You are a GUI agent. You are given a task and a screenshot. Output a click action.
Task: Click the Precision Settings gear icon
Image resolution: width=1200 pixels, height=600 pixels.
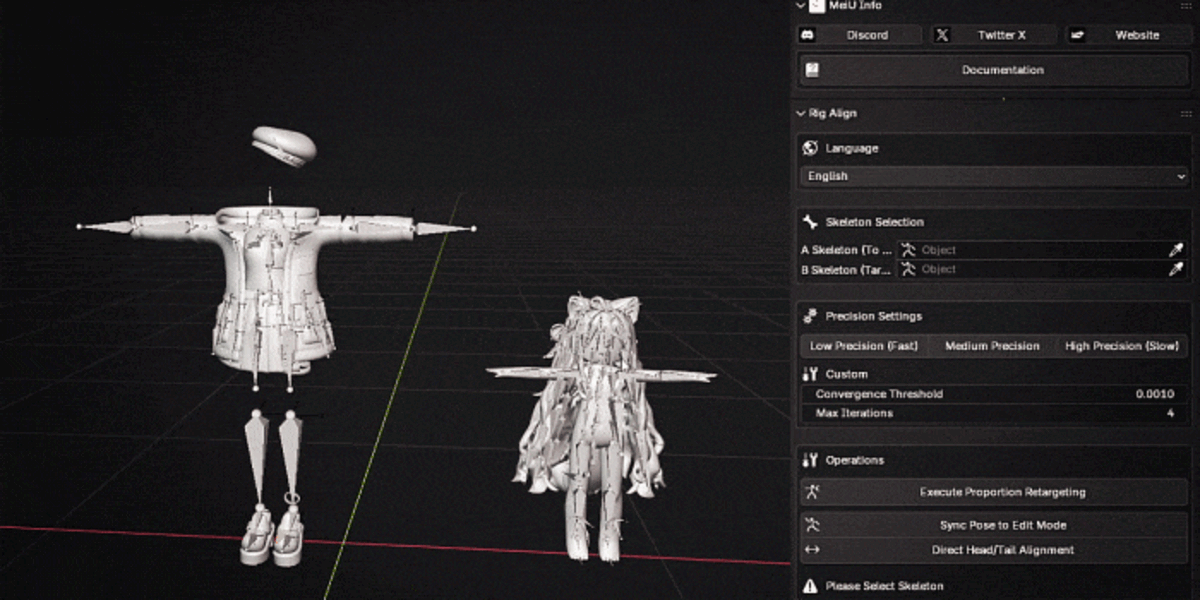tap(810, 316)
